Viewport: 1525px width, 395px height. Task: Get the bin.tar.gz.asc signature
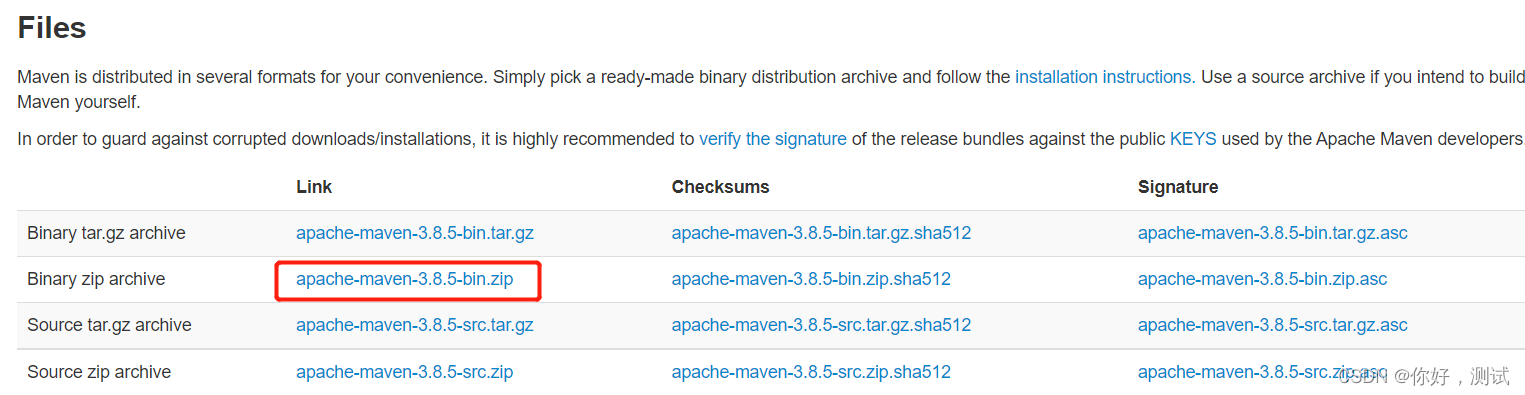pyautogui.click(x=1273, y=233)
